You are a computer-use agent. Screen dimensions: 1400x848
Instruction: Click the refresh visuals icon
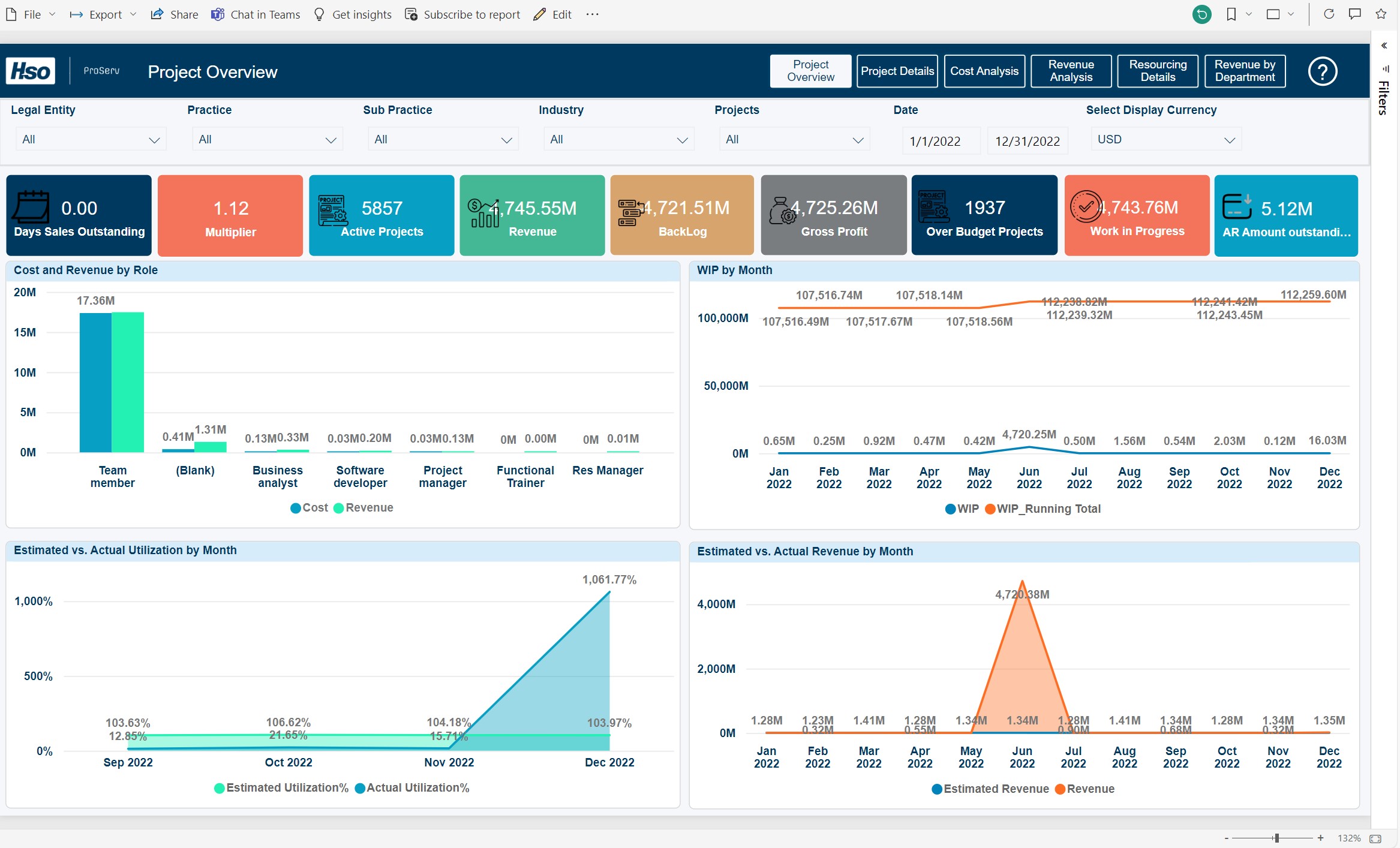pyautogui.click(x=1329, y=14)
